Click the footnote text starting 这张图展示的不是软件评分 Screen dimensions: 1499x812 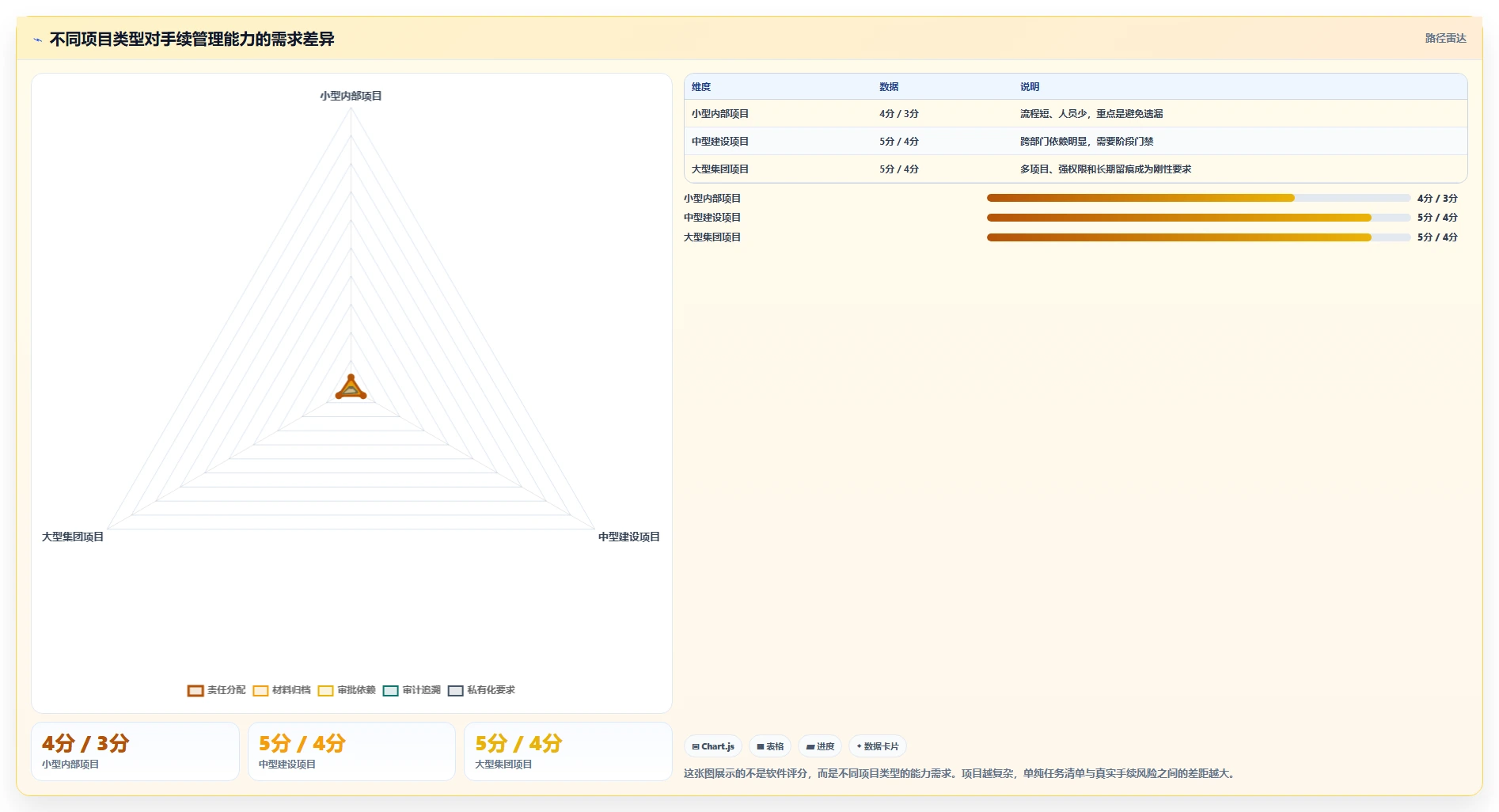pos(961,773)
